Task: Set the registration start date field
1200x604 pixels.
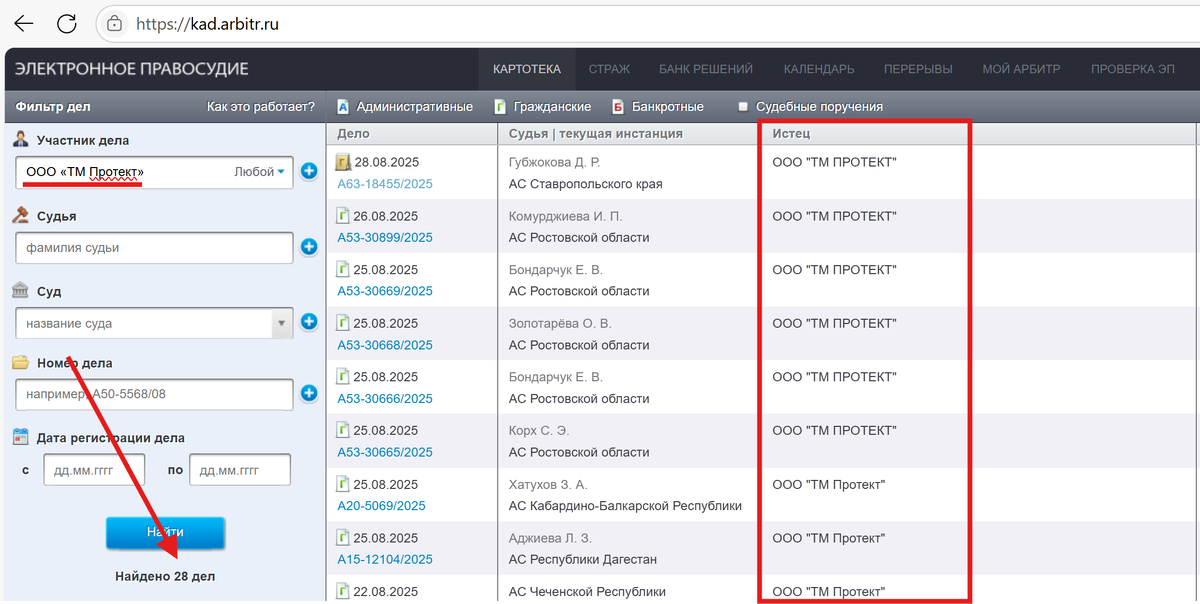Action: coord(94,469)
